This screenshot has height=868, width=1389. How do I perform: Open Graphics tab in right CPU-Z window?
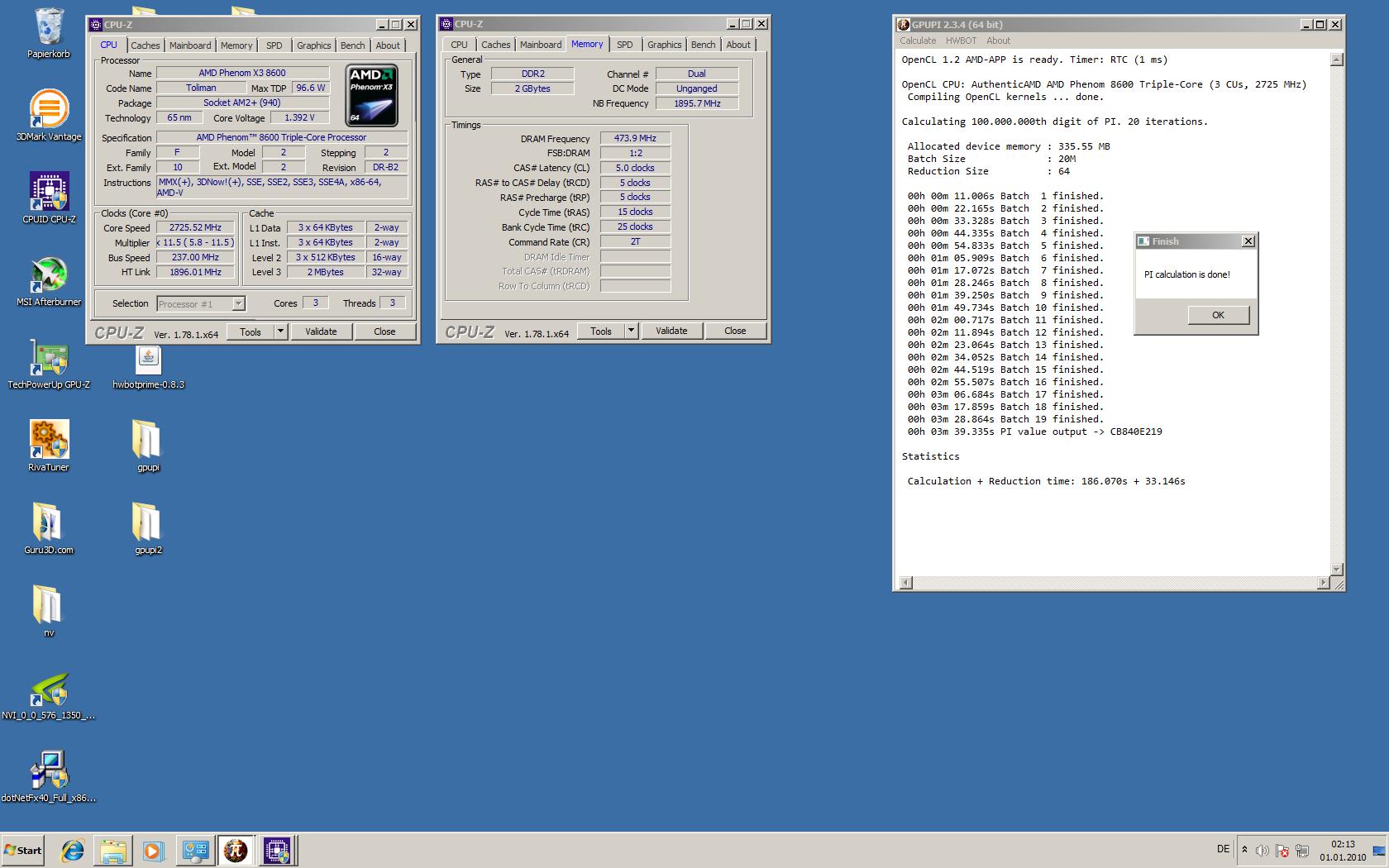(665, 45)
